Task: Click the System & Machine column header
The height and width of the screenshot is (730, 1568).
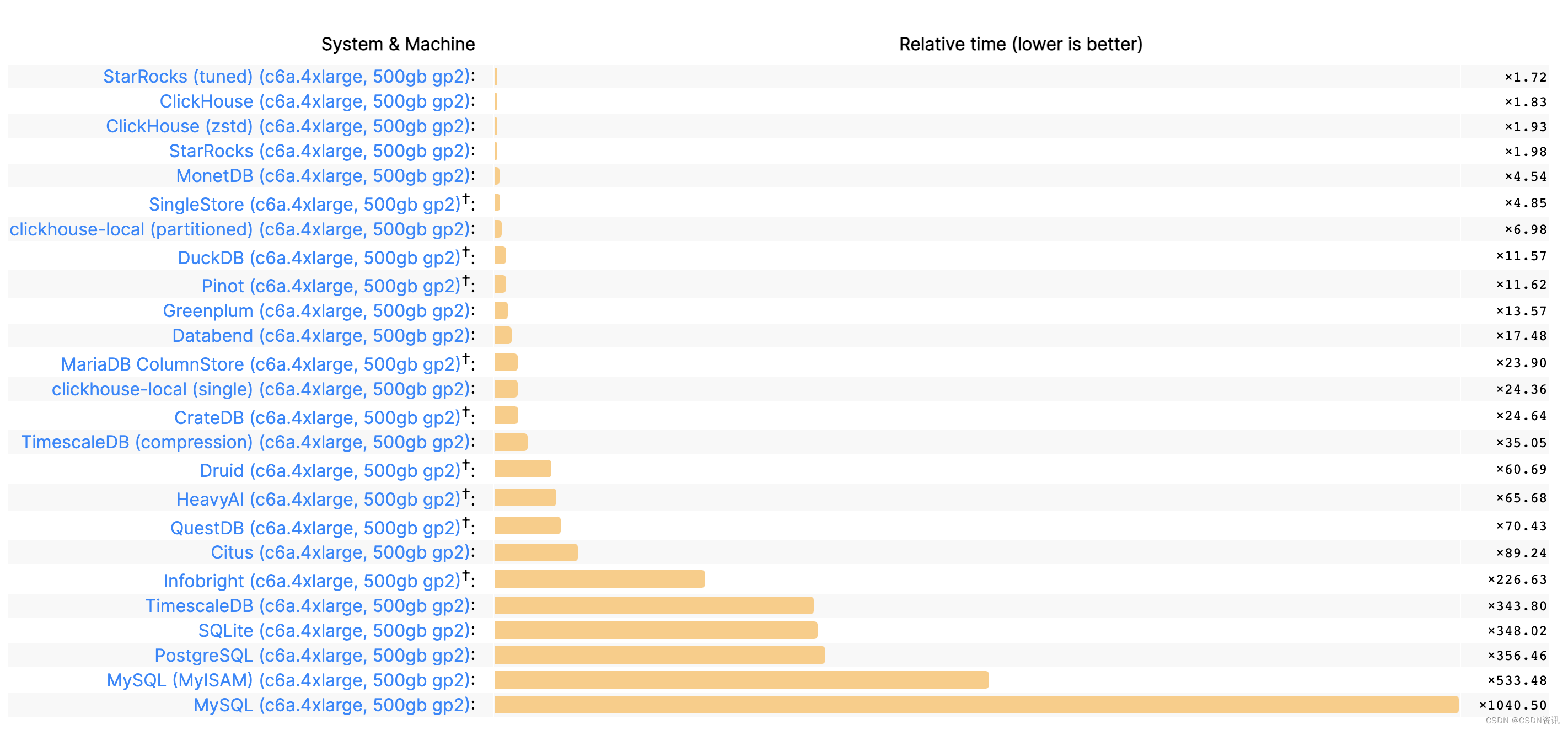Action: [398, 45]
